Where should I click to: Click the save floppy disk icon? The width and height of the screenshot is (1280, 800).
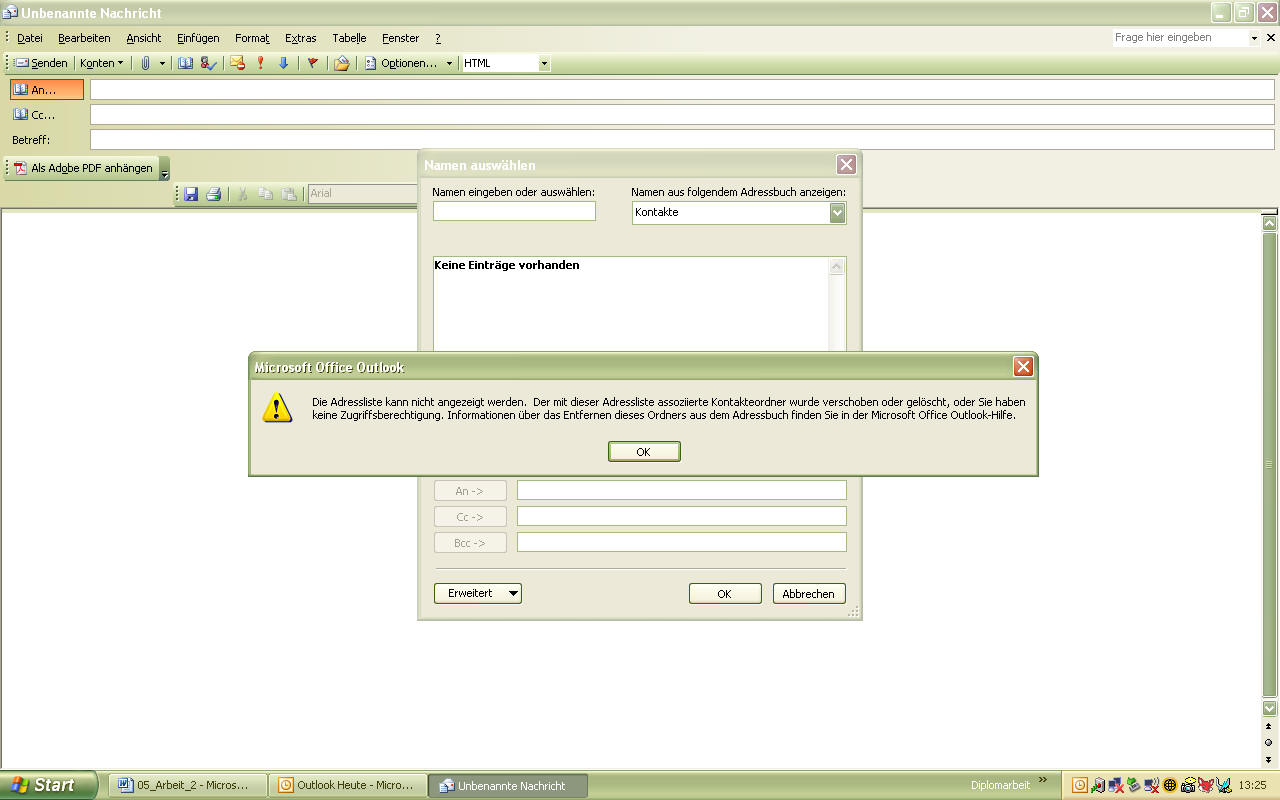click(x=190, y=193)
